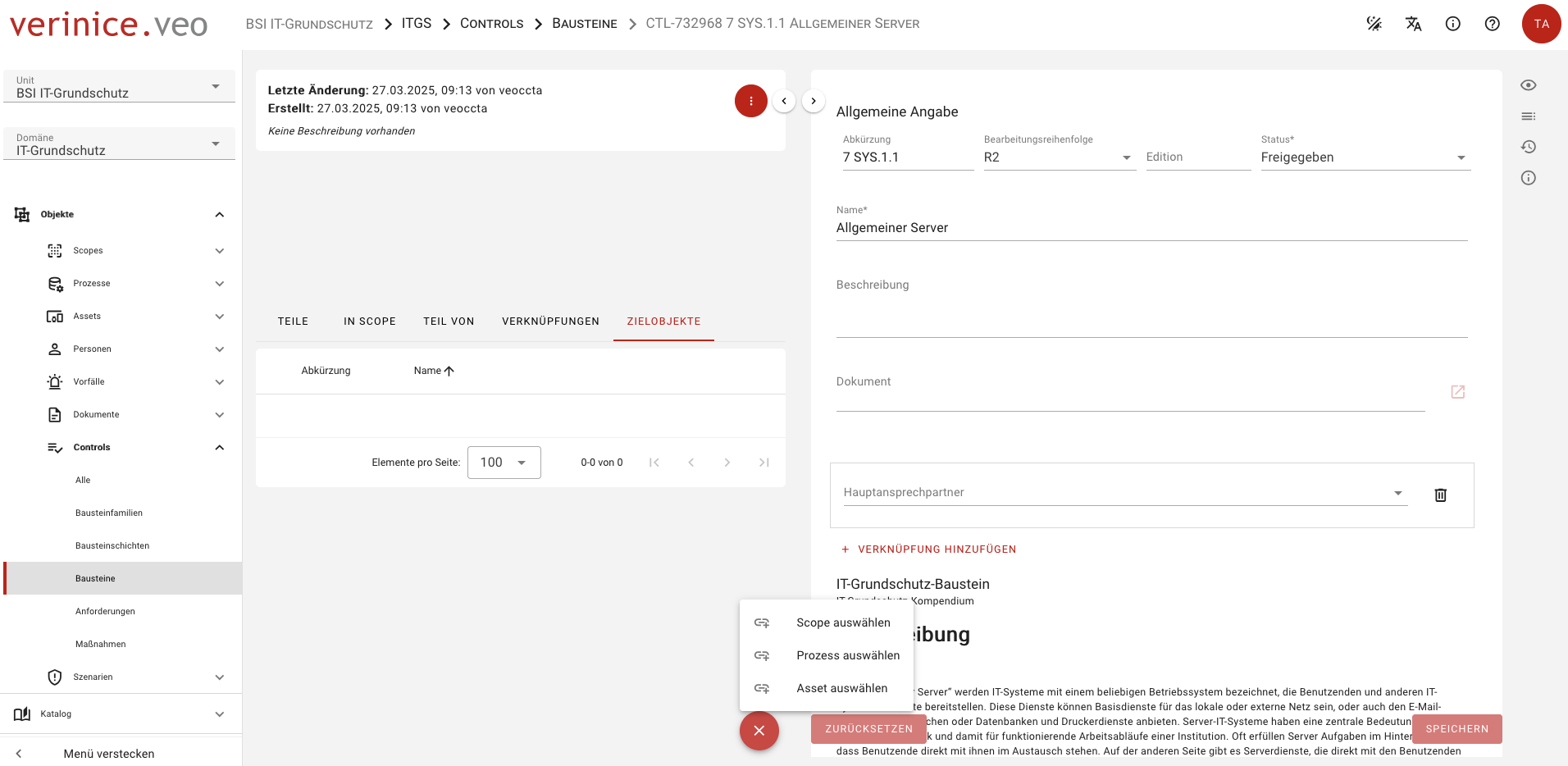Open the TA user avatar menu
Screen dimensions: 1568x766
point(1541,24)
